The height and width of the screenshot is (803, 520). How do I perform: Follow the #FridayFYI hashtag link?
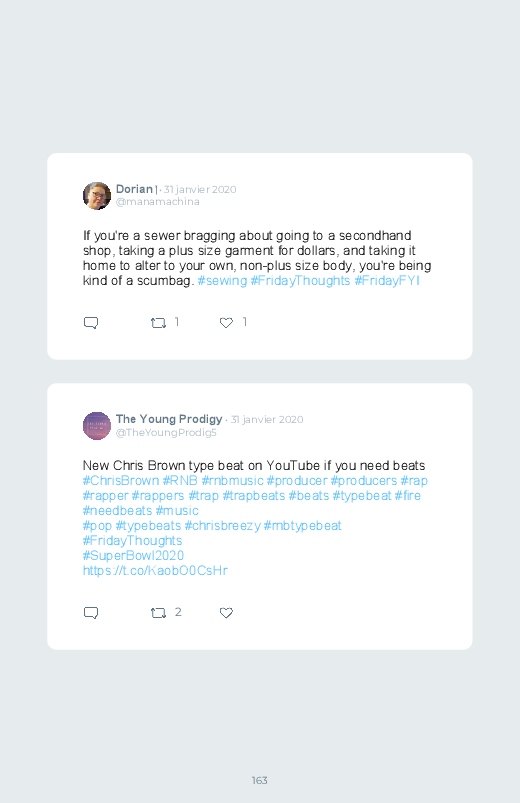(387, 281)
